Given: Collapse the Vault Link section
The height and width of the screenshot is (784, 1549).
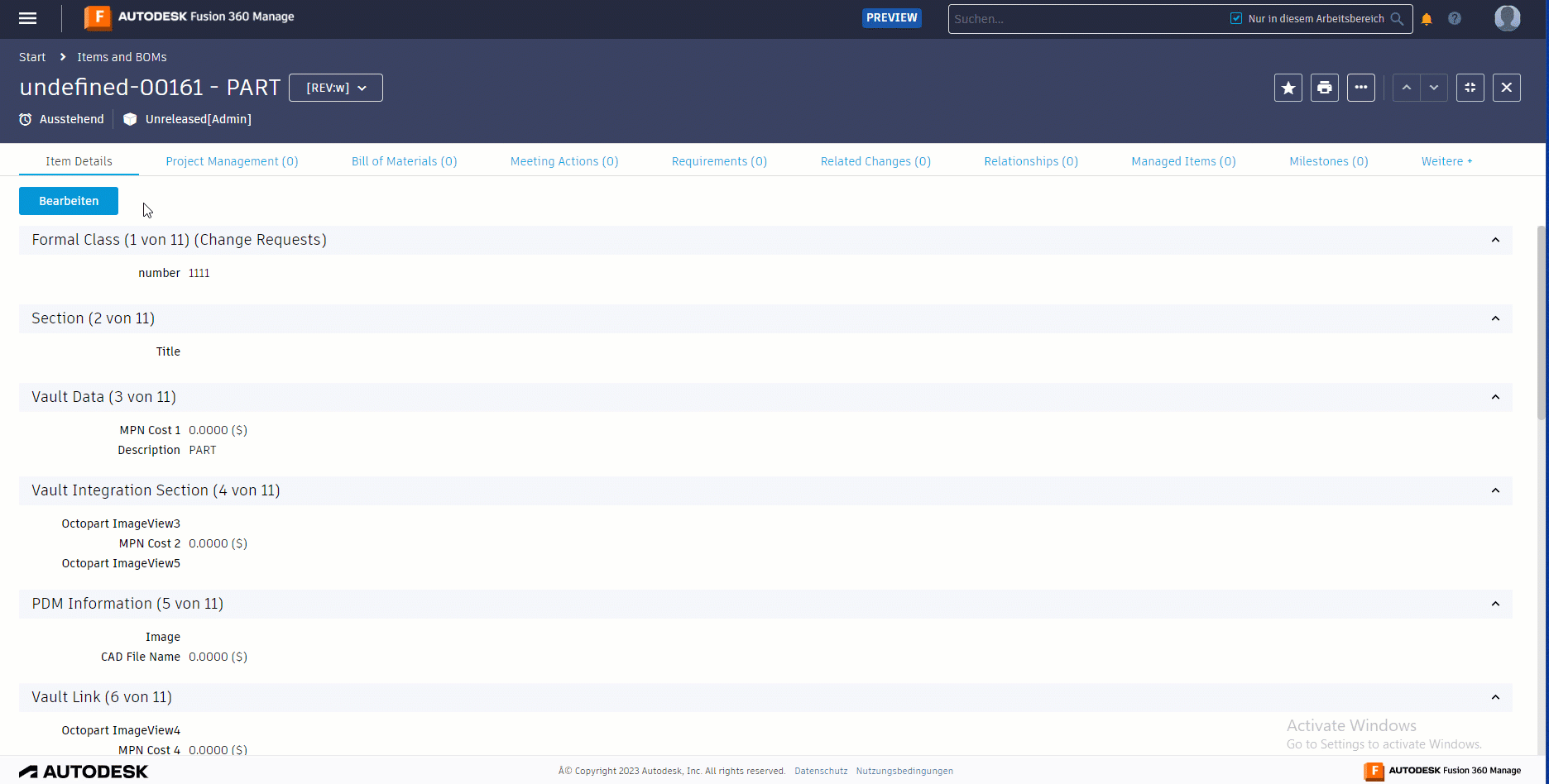Looking at the screenshot, I should [x=1495, y=697].
